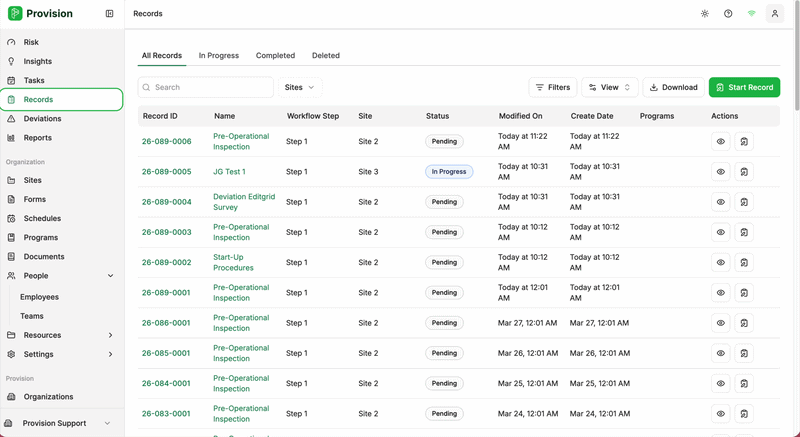The height and width of the screenshot is (437, 800).
Task: Toggle light/dark theme sun icon
Action: [x=705, y=14]
